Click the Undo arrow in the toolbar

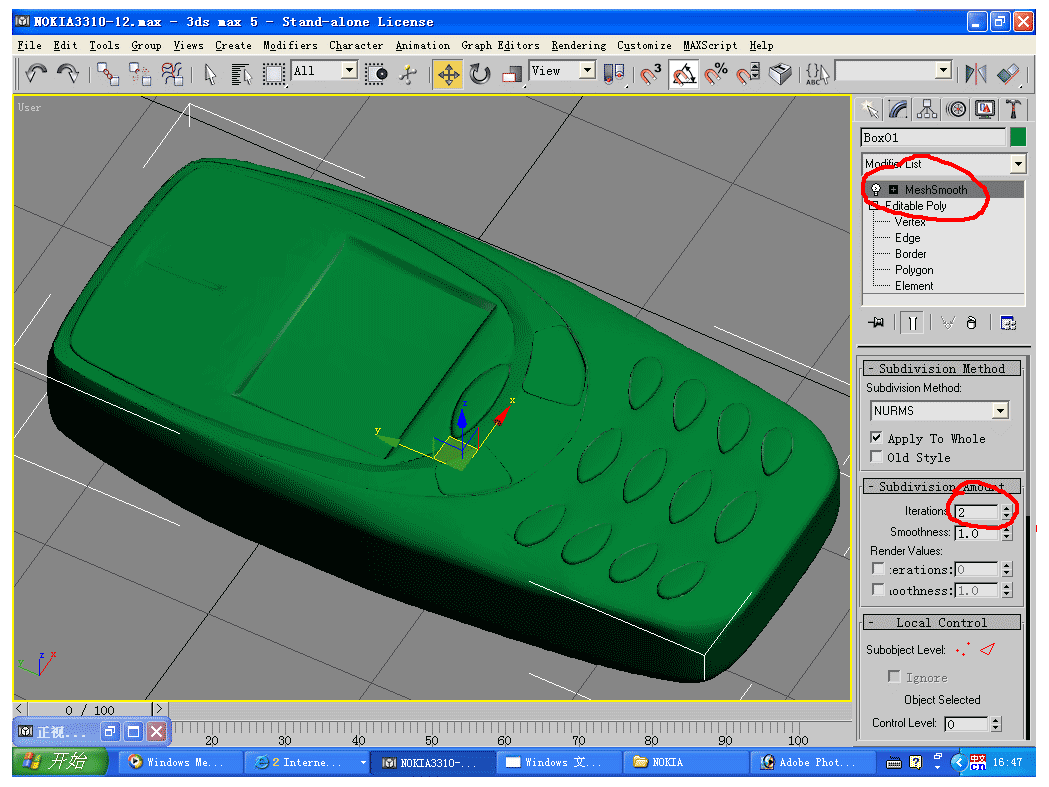(36, 73)
